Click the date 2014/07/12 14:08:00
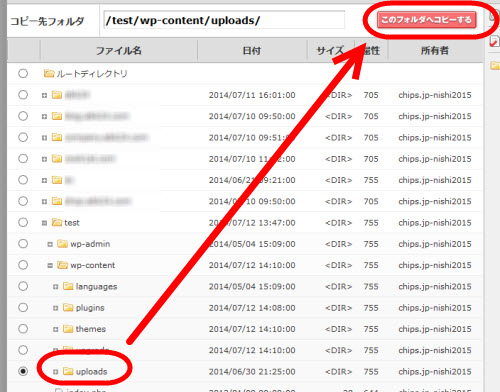 click(252, 308)
